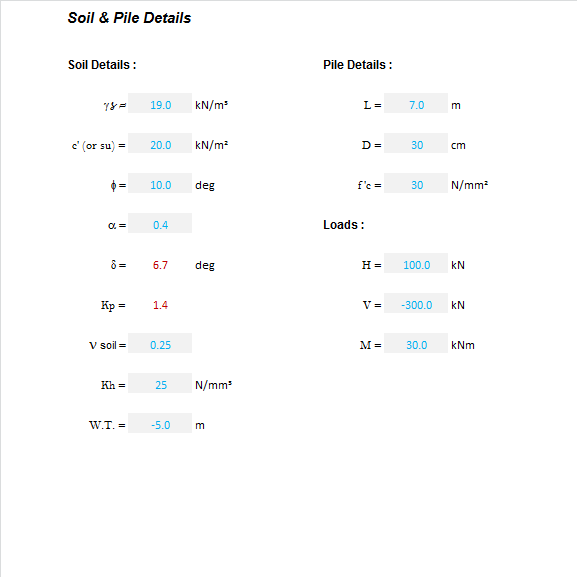Select the delta result value 6.7

[x=160, y=265]
